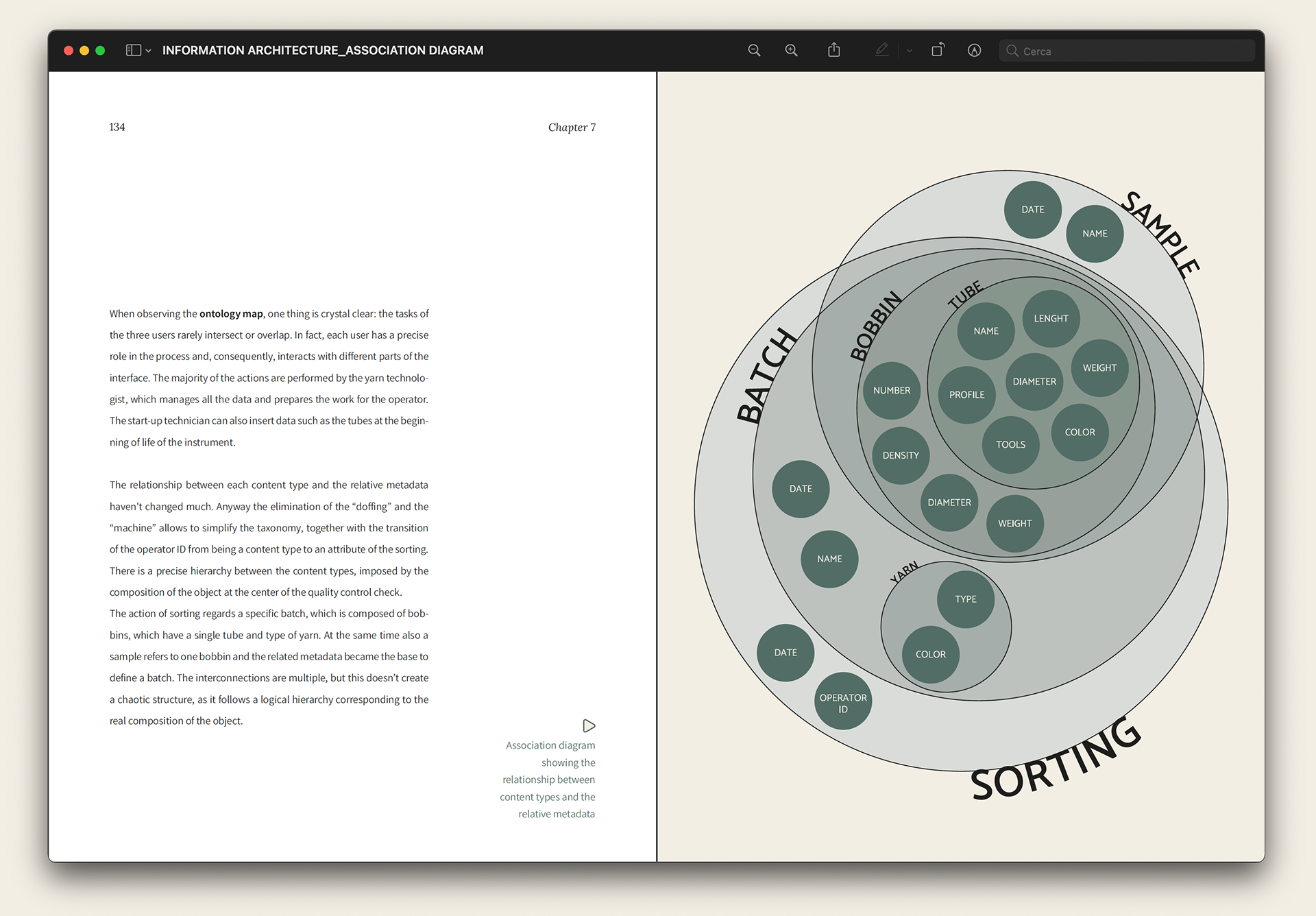Open the Share menu icon
This screenshot has height=916, width=1316.
click(833, 49)
